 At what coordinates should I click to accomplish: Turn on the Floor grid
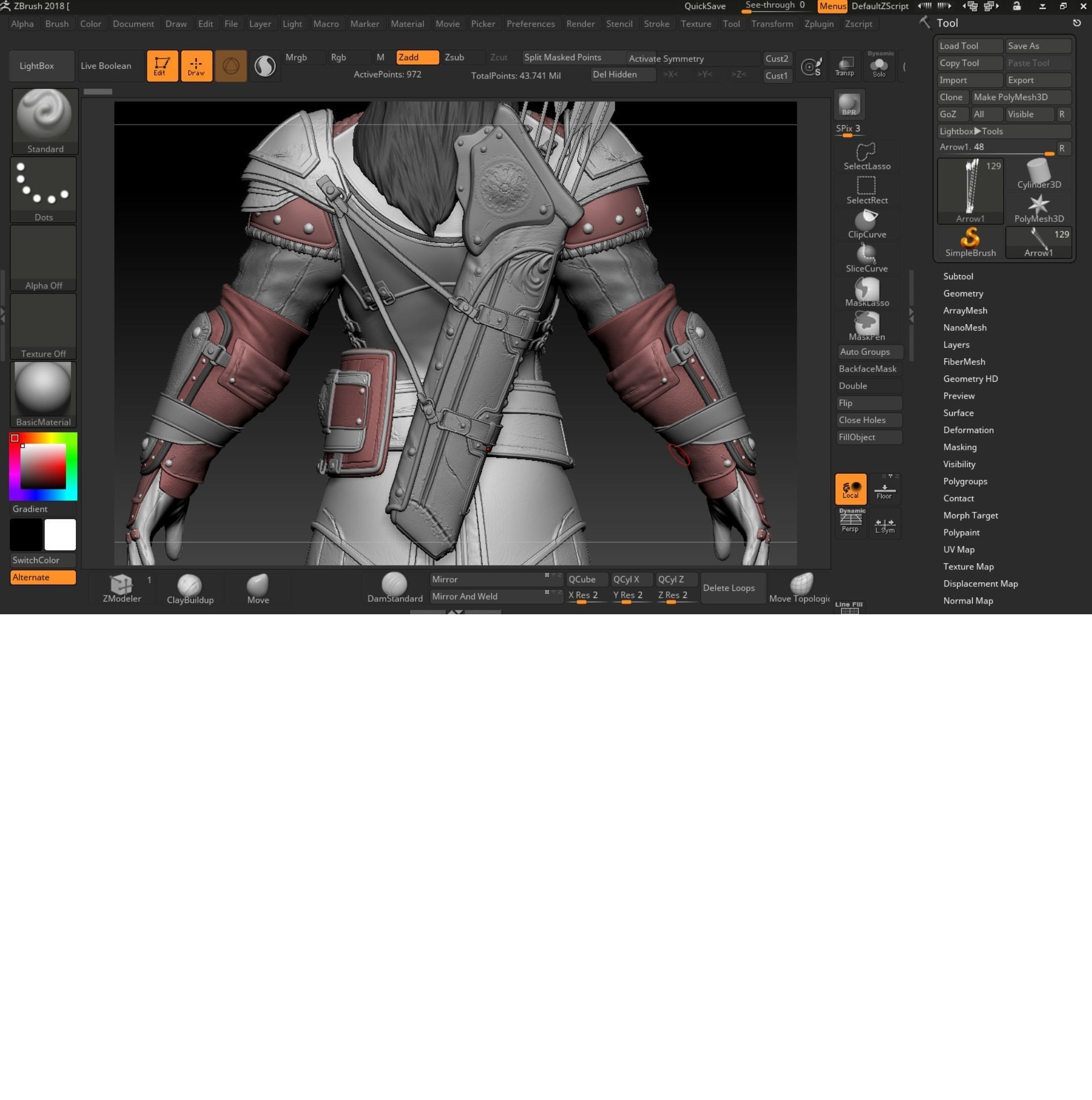pyautogui.click(x=884, y=490)
